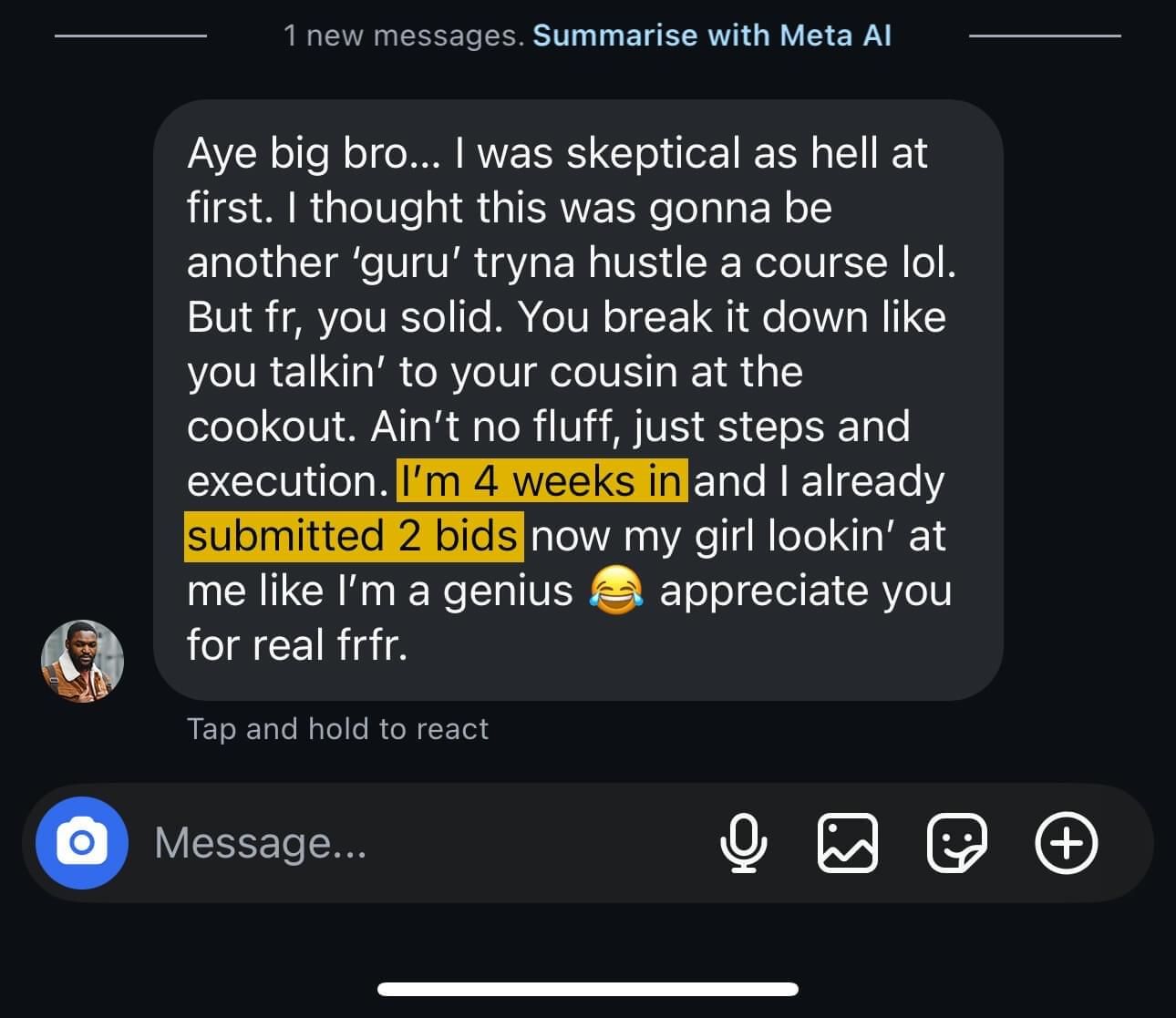
Task: Click the divider line left of new messages
Action: coord(130,36)
